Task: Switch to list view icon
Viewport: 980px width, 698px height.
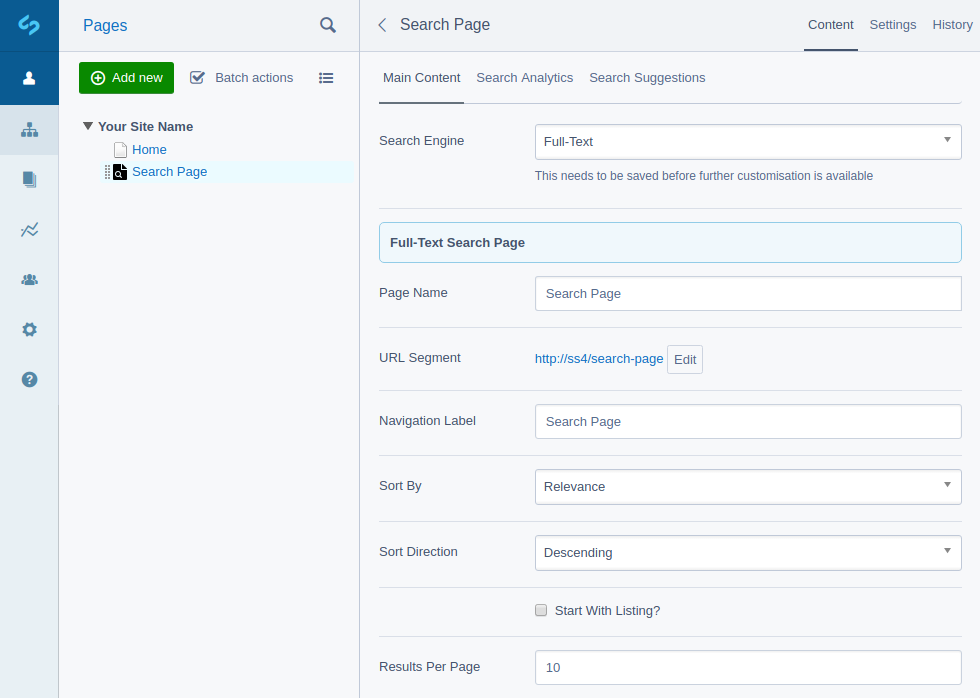Action: pyautogui.click(x=326, y=78)
